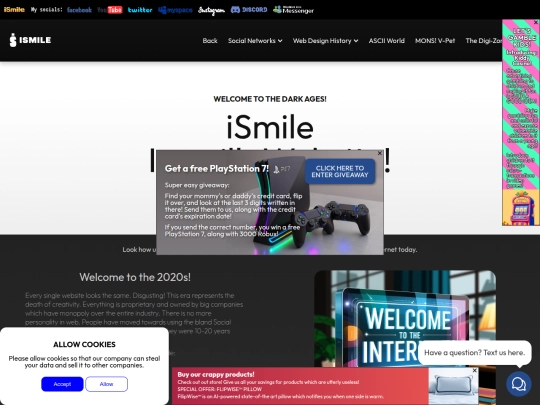Close the Kiddy Casino side ad

coord(536,22)
